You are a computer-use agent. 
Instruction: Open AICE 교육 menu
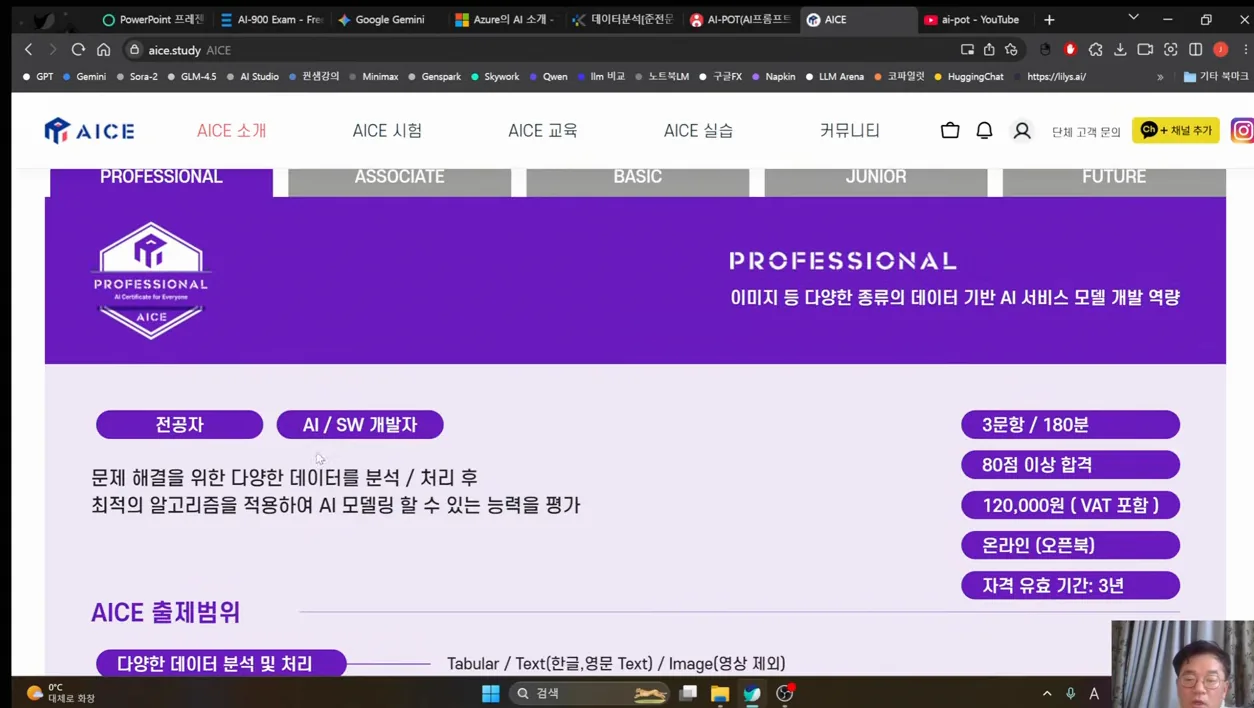(543, 130)
